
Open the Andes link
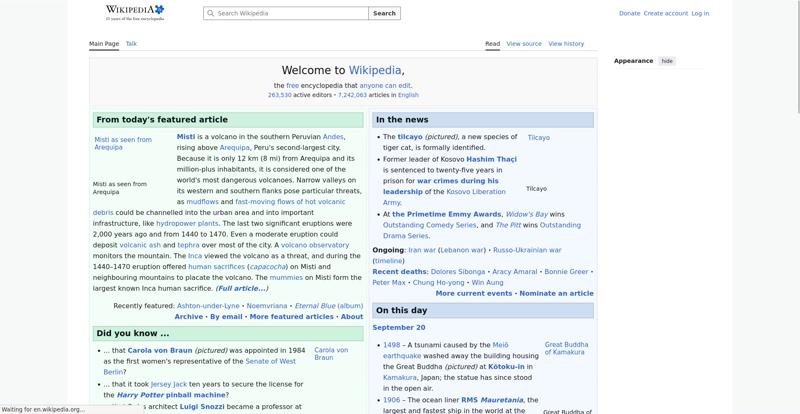(333, 137)
